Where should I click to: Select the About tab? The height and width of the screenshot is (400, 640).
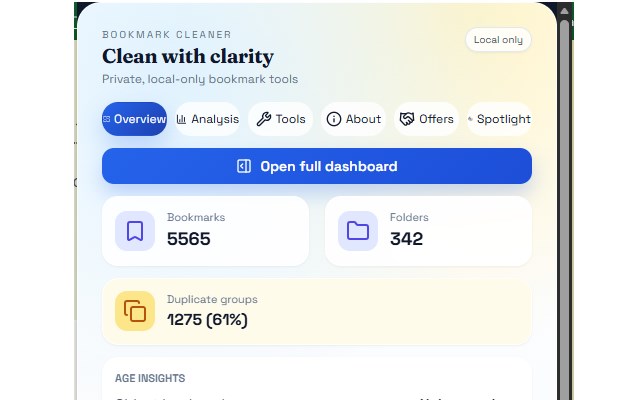click(x=353, y=119)
